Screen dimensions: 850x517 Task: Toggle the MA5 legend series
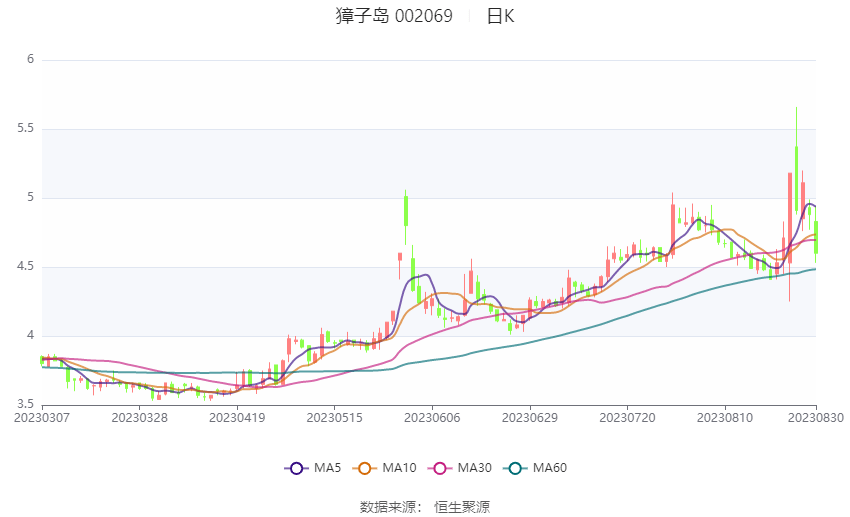coord(313,468)
